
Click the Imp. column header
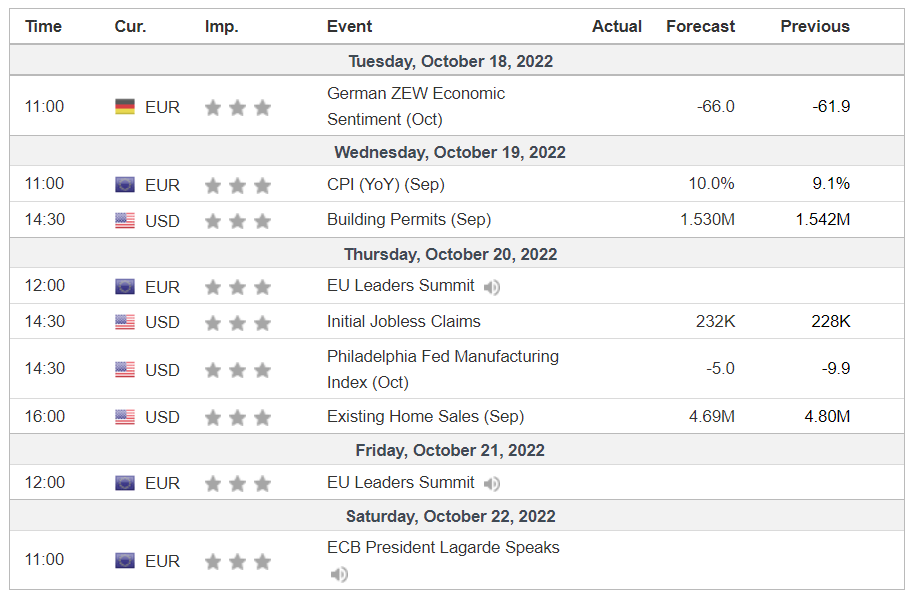click(221, 26)
